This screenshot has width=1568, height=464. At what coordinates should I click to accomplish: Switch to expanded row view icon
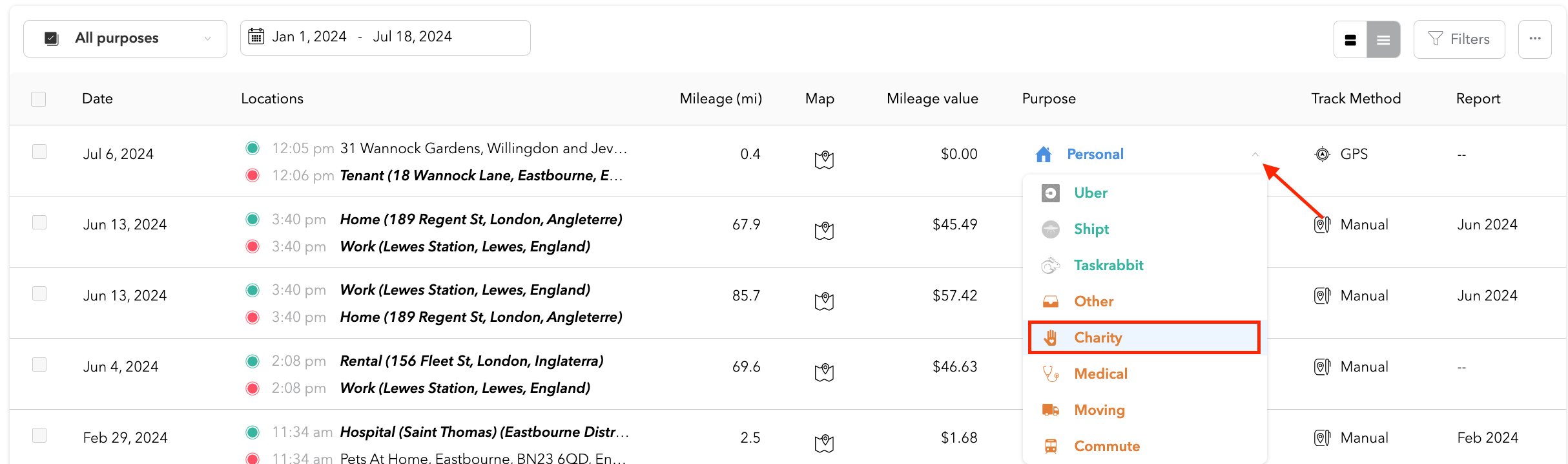[1350, 40]
